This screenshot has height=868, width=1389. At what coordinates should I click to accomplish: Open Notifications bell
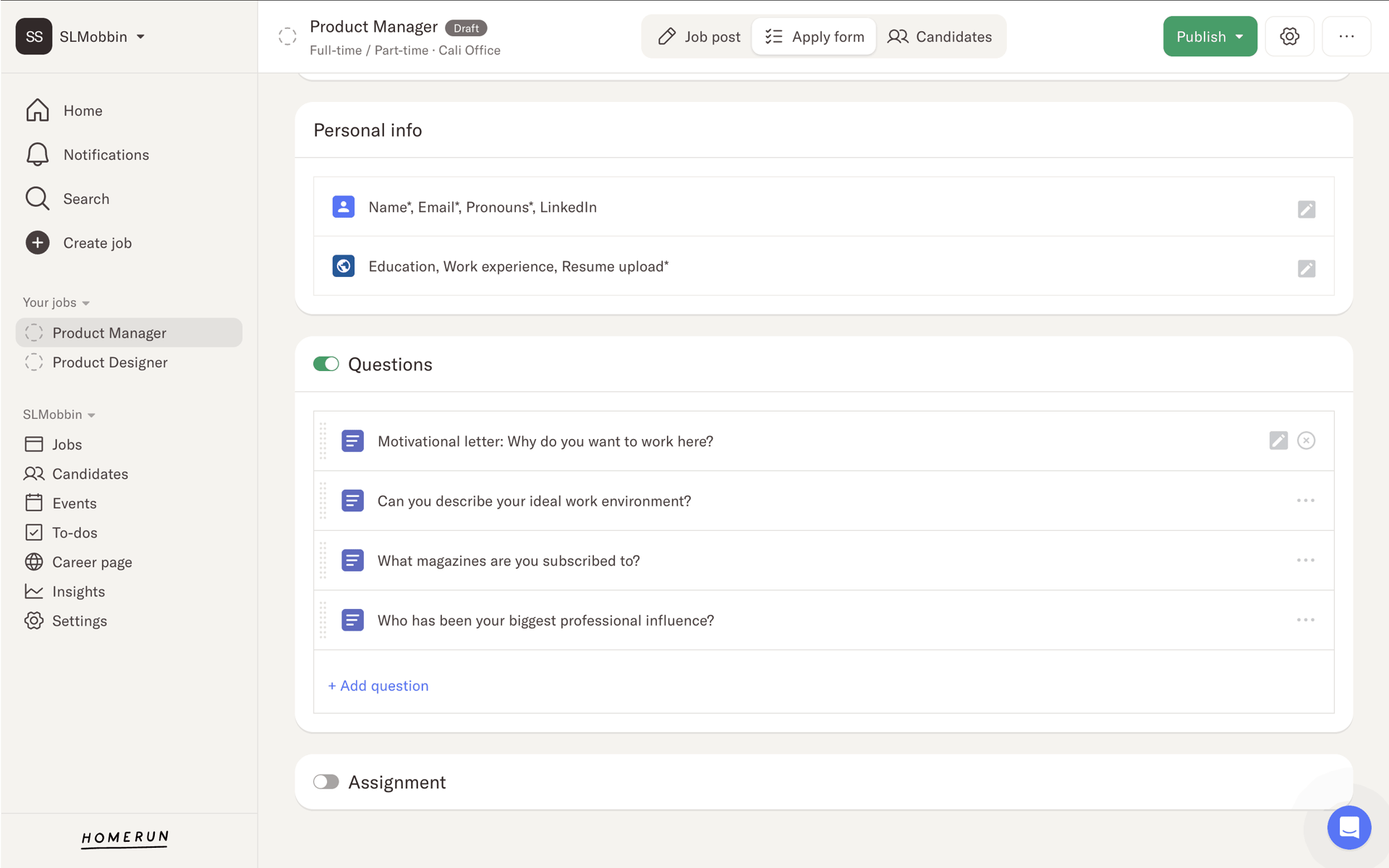(37, 155)
